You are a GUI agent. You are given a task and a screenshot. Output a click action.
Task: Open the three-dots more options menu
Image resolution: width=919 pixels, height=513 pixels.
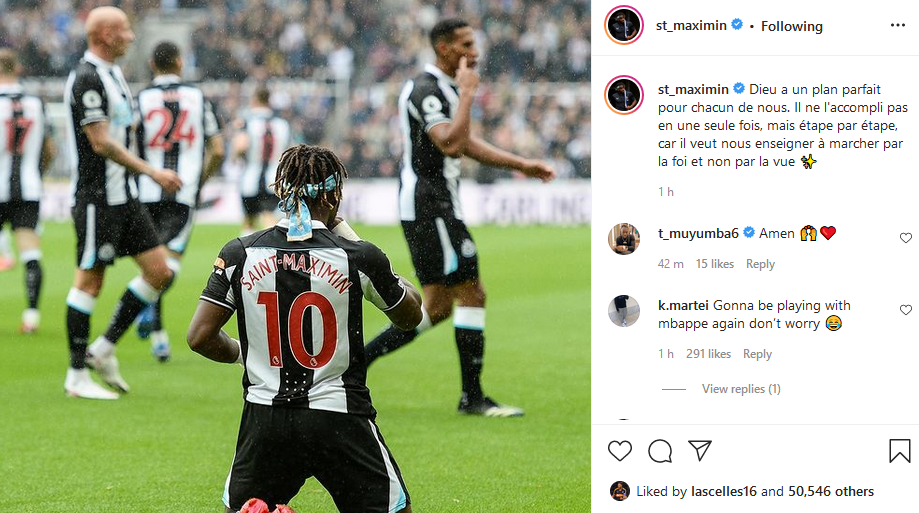[898, 25]
